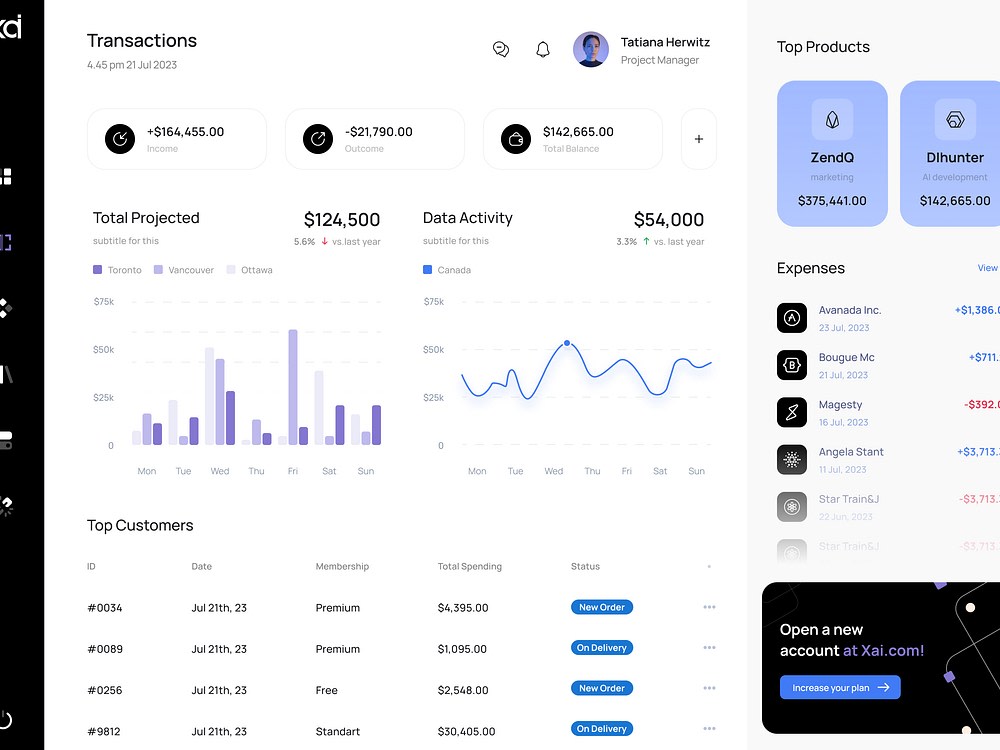Viewport: 1000px width, 750px height.
Task: Click the Avanada Inc. expense name
Action: [849, 310]
